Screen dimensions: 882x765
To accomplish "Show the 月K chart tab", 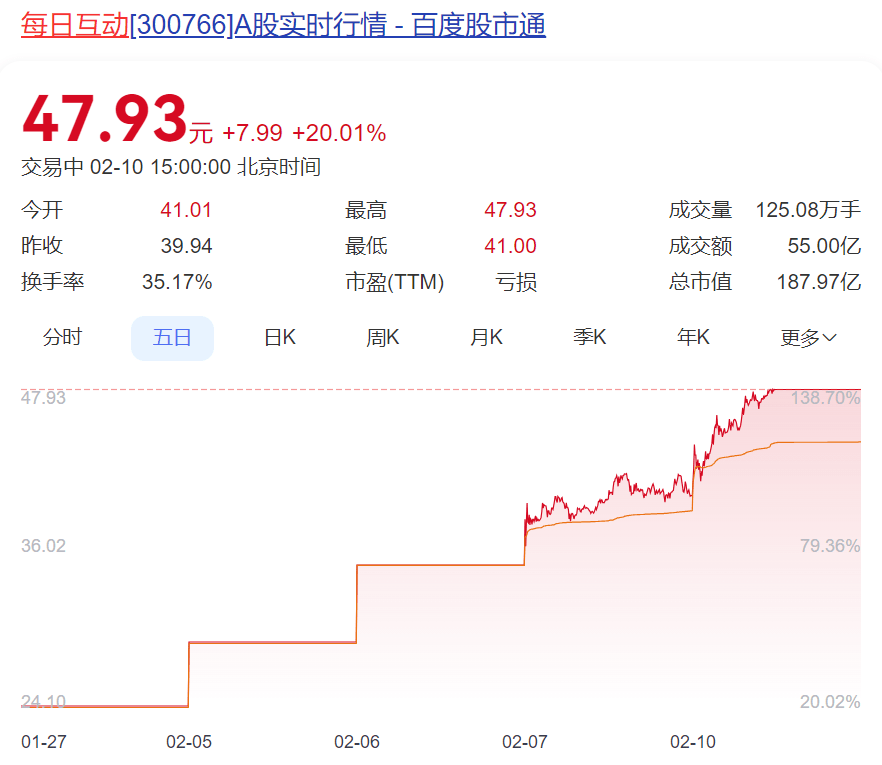I will [486, 338].
